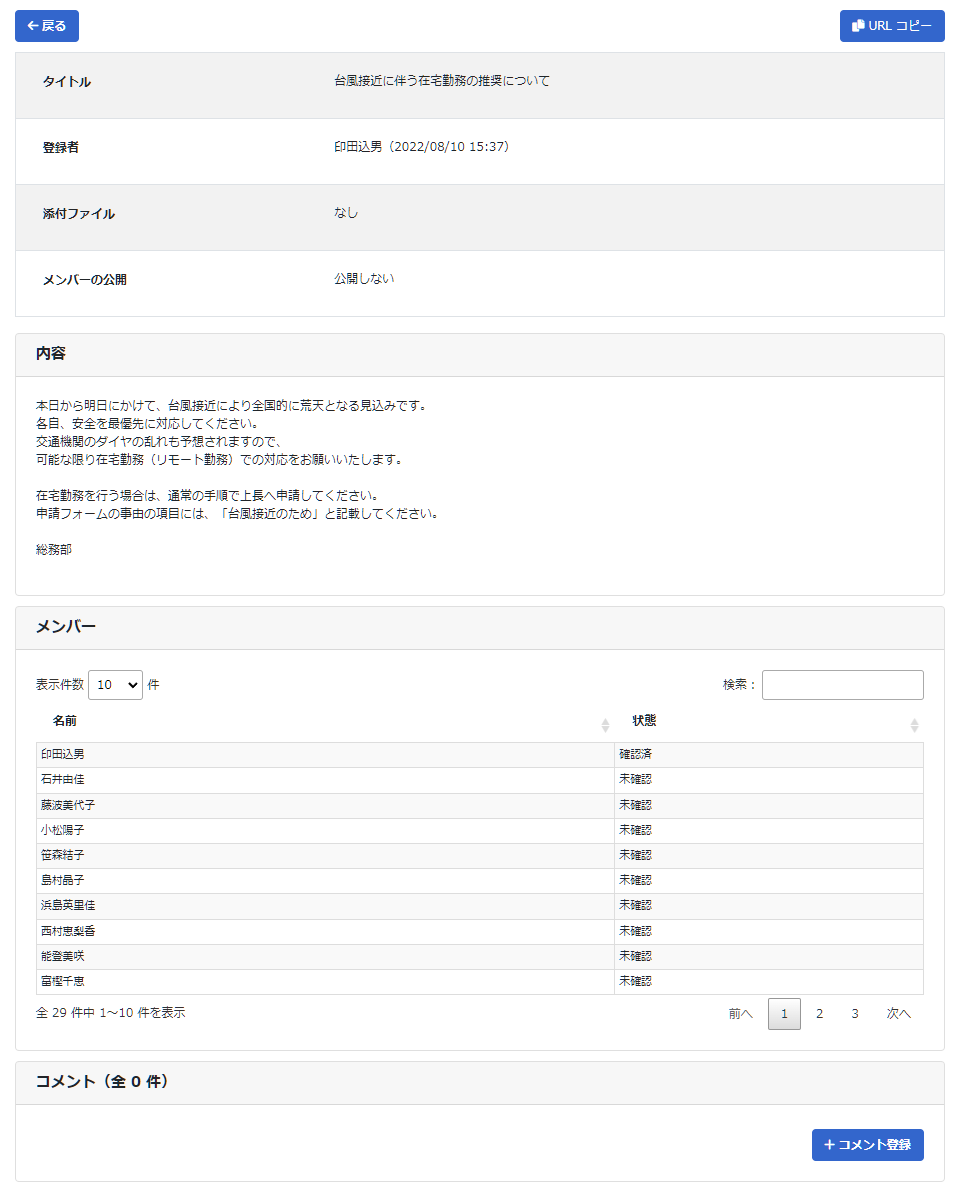This screenshot has width=960, height=1196.
Task: Add a comment with コメント登録 button
Action: [x=867, y=1145]
